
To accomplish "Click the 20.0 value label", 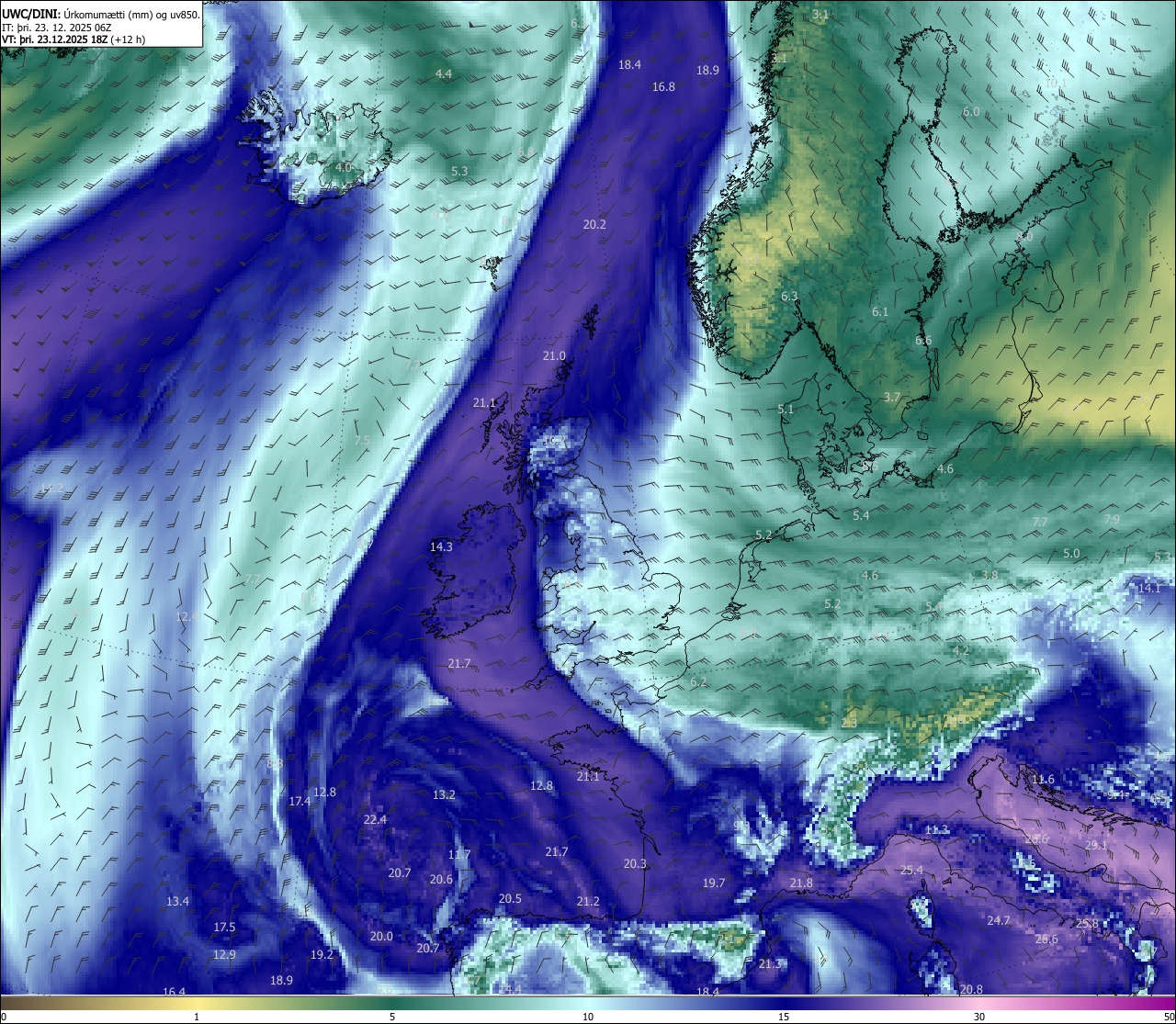I will point(381,936).
